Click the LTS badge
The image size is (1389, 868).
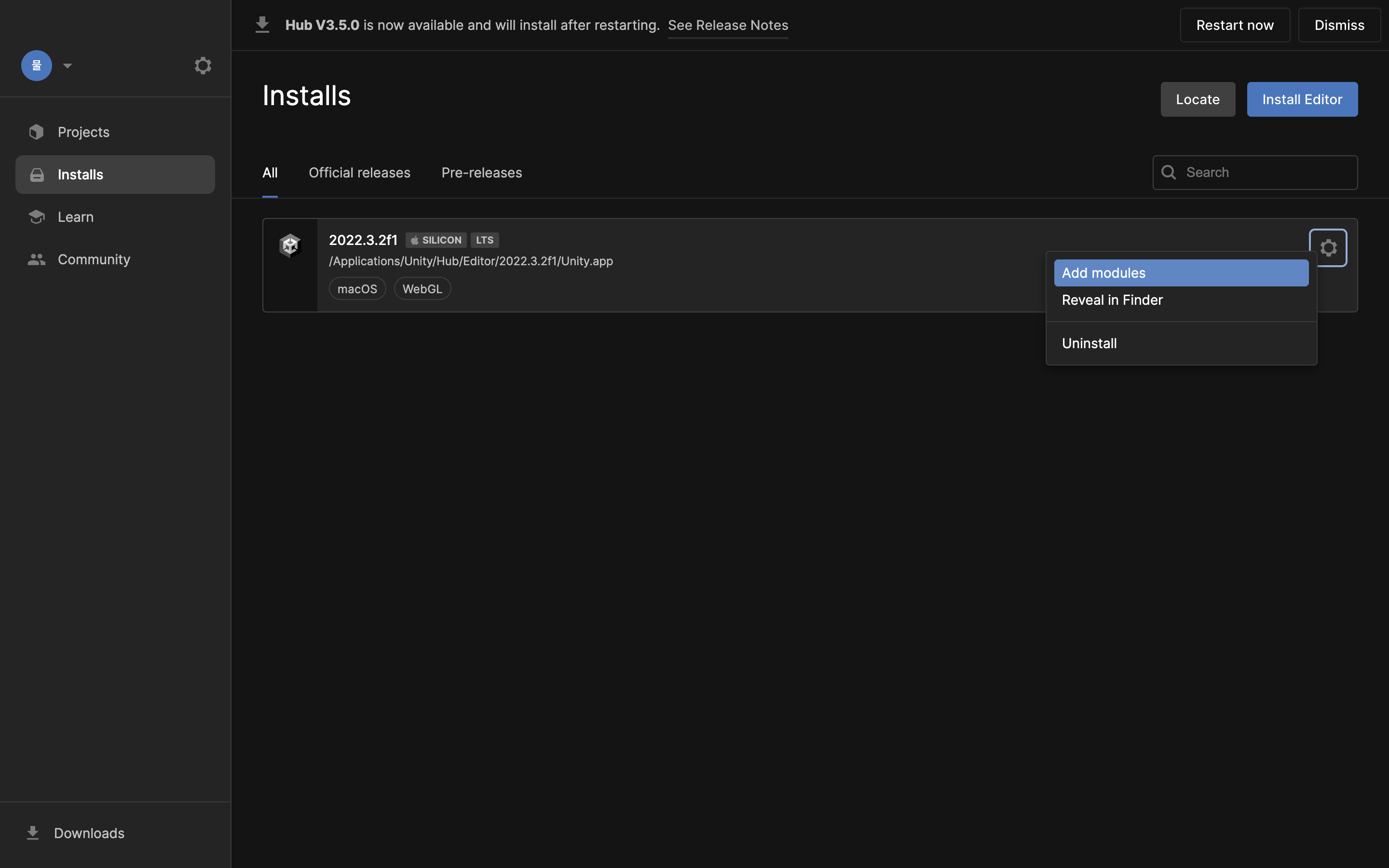tap(484, 240)
